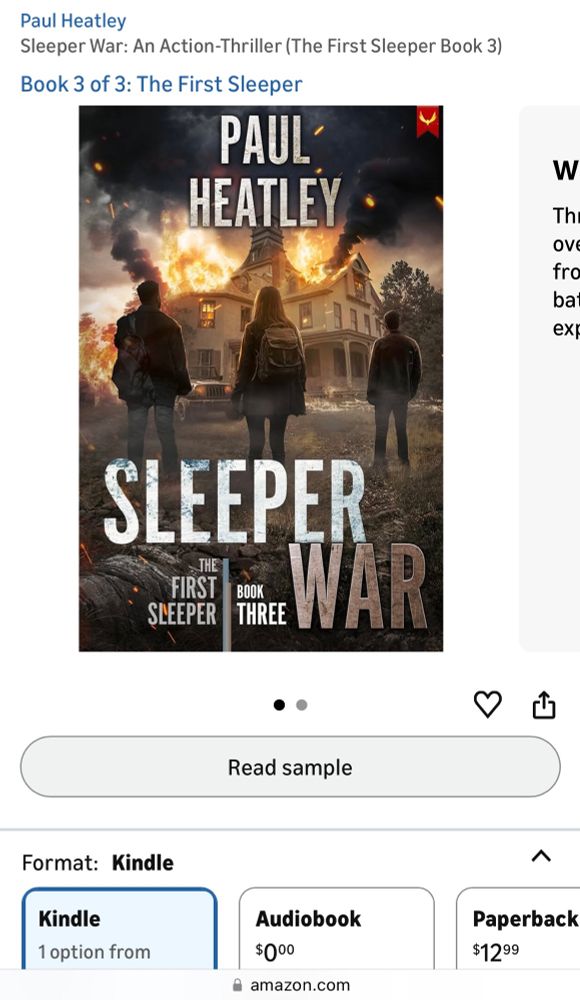Tap the Audiobook $0.00 price

(x=275, y=952)
